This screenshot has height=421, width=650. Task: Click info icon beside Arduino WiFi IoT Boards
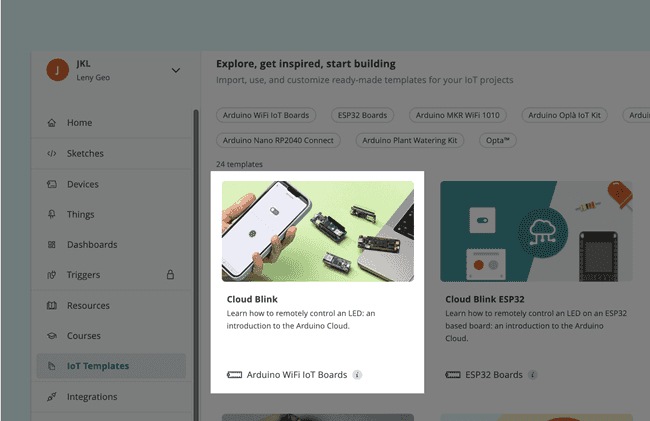(357, 375)
